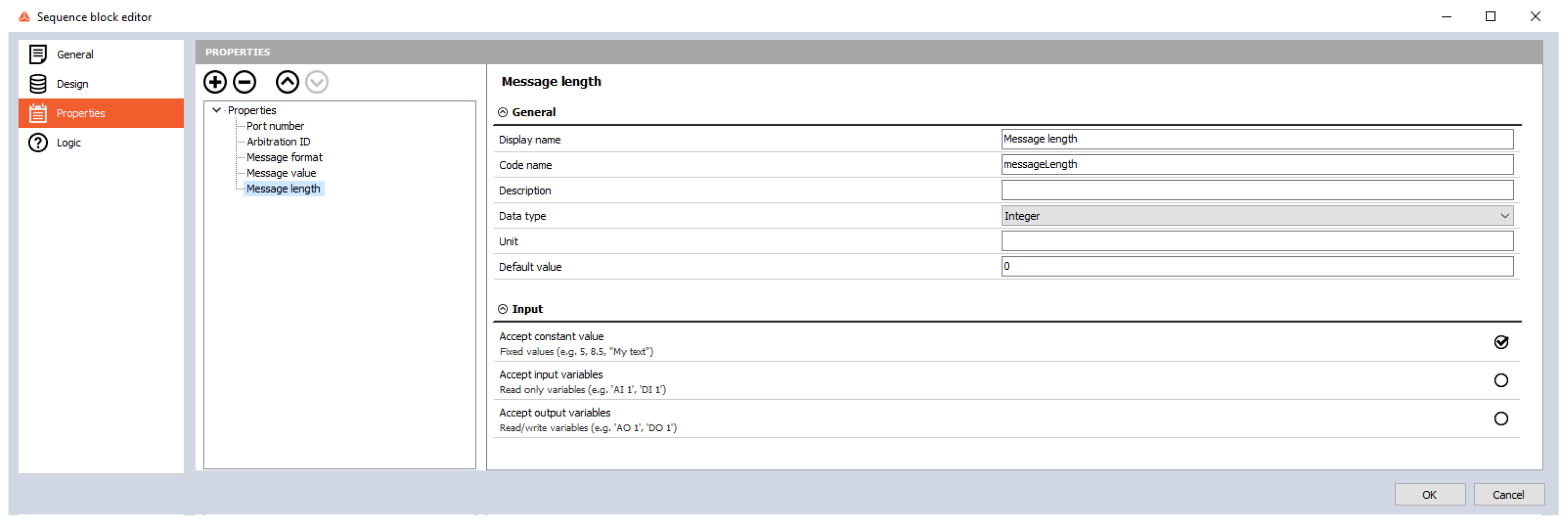The width and height of the screenshot is (1568, 522).
Task: Open the Design page database icon
Action: coord(38,84)
